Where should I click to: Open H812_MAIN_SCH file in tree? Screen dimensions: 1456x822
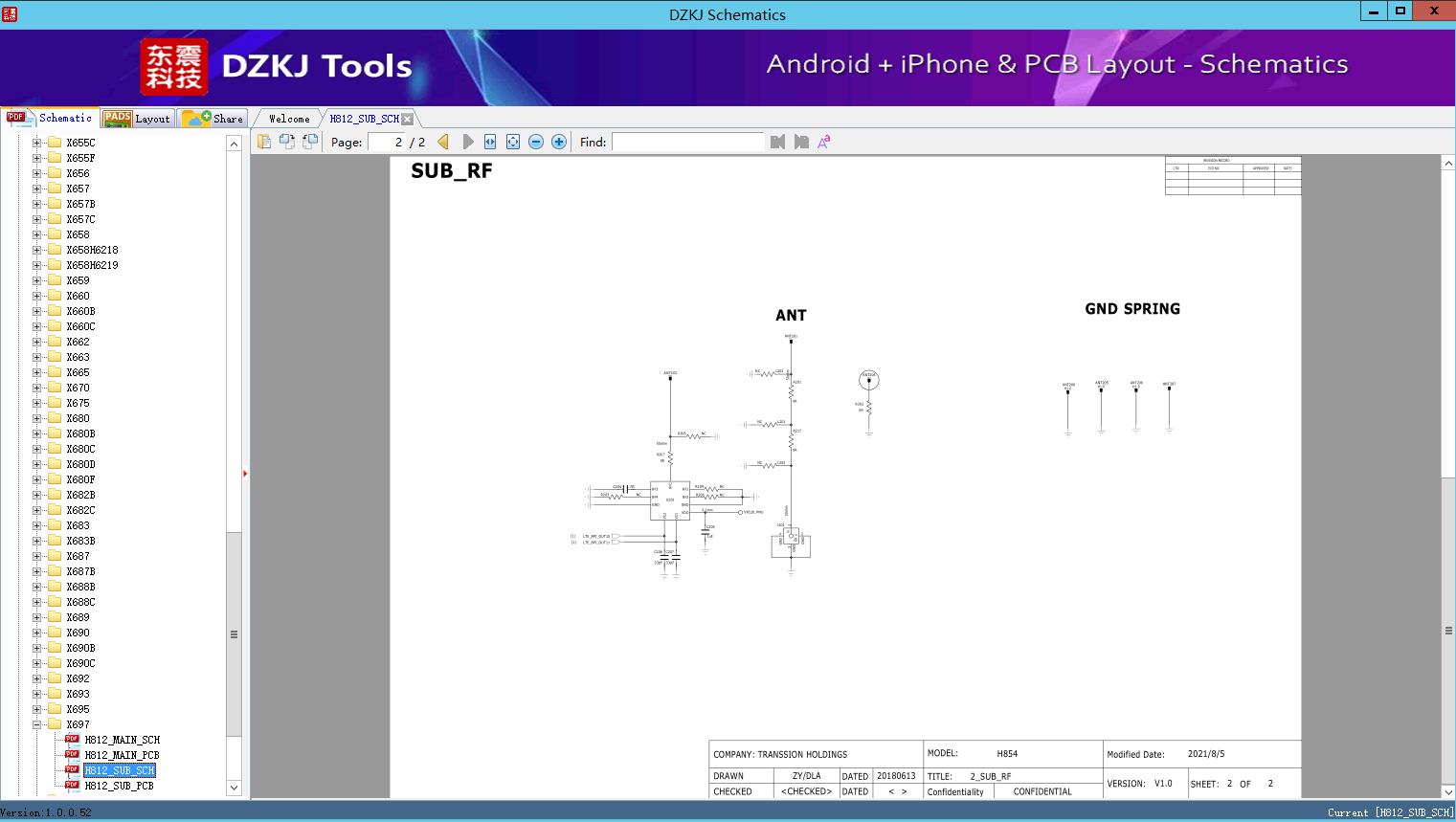122,740
